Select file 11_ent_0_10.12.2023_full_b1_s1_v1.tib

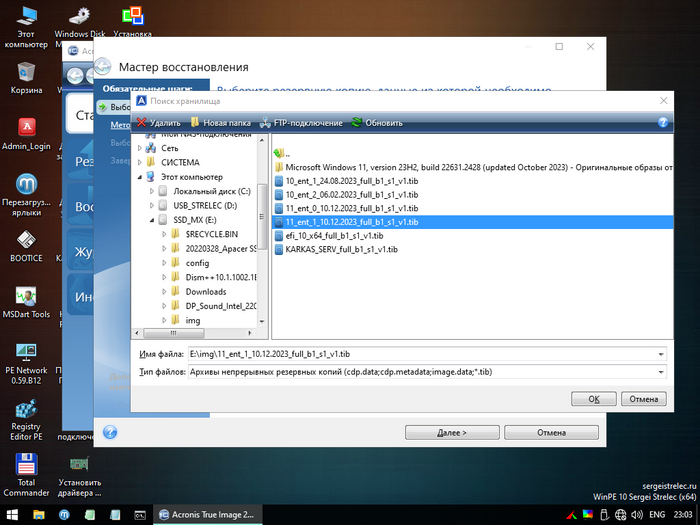click(x=346, y=208)
